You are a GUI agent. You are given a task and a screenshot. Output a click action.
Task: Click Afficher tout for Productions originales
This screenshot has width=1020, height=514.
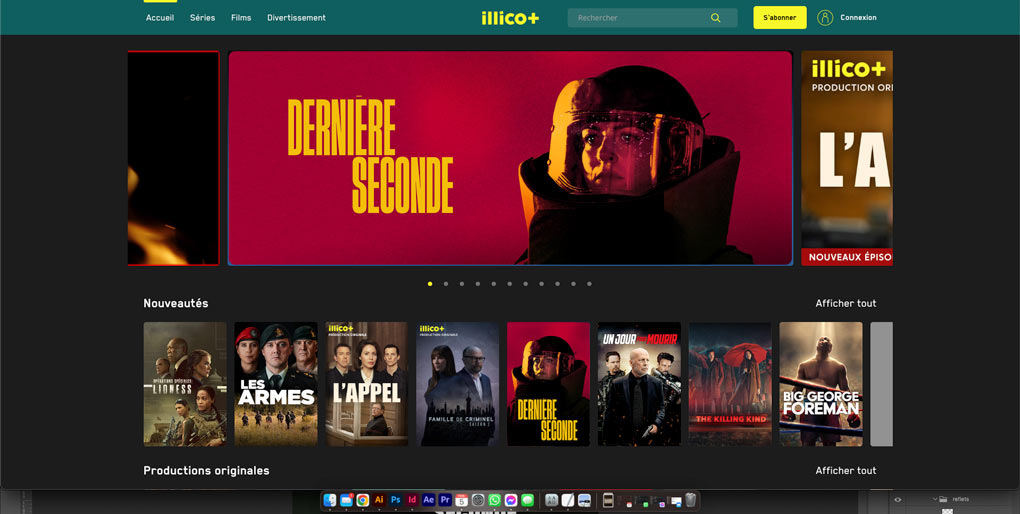coord(846,470)
